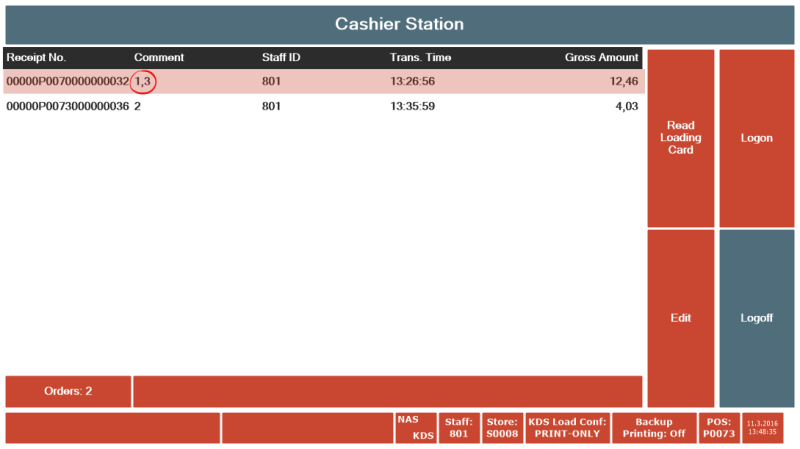Select receipt 00000P0073000000000036 row
The height and width of the screenshot is (449, 800).
click(323, 106)
